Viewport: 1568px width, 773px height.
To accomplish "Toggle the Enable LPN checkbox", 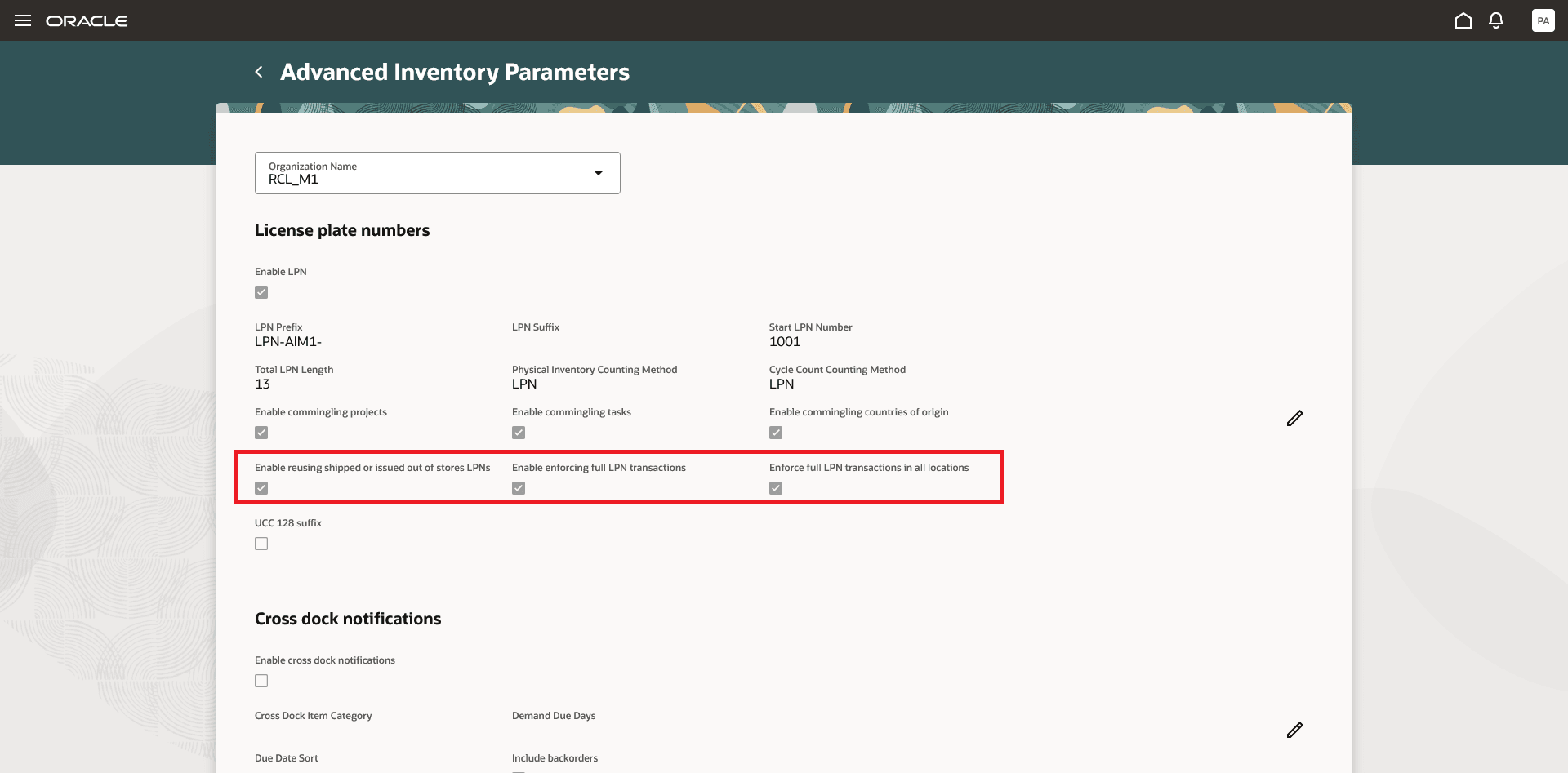I will (261, 292).
